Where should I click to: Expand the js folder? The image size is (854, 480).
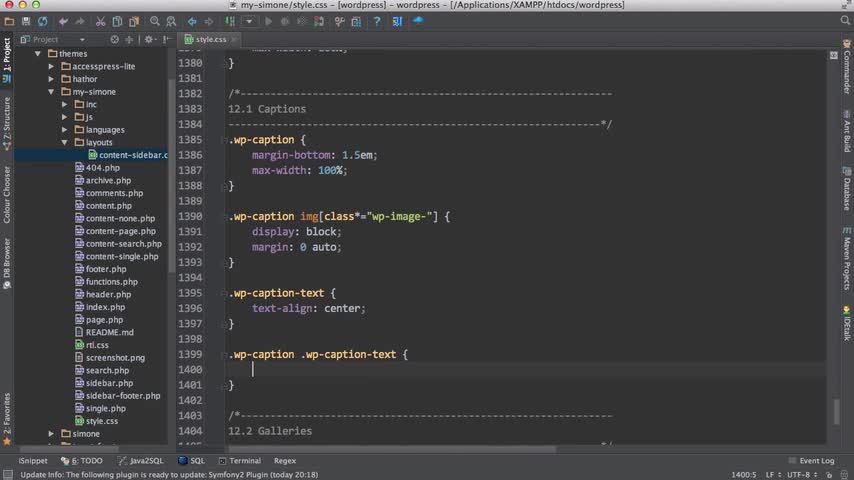[x=64, y=117]
